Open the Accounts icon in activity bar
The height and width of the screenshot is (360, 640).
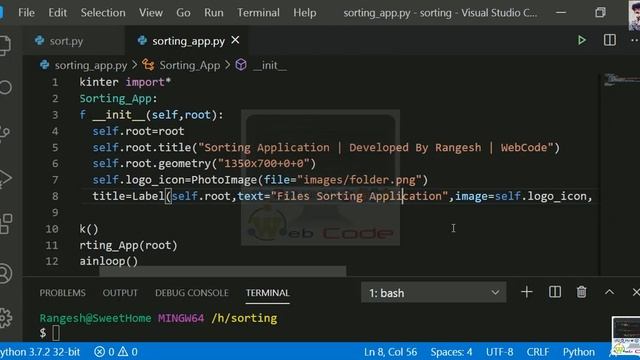[x=5, y=273]
